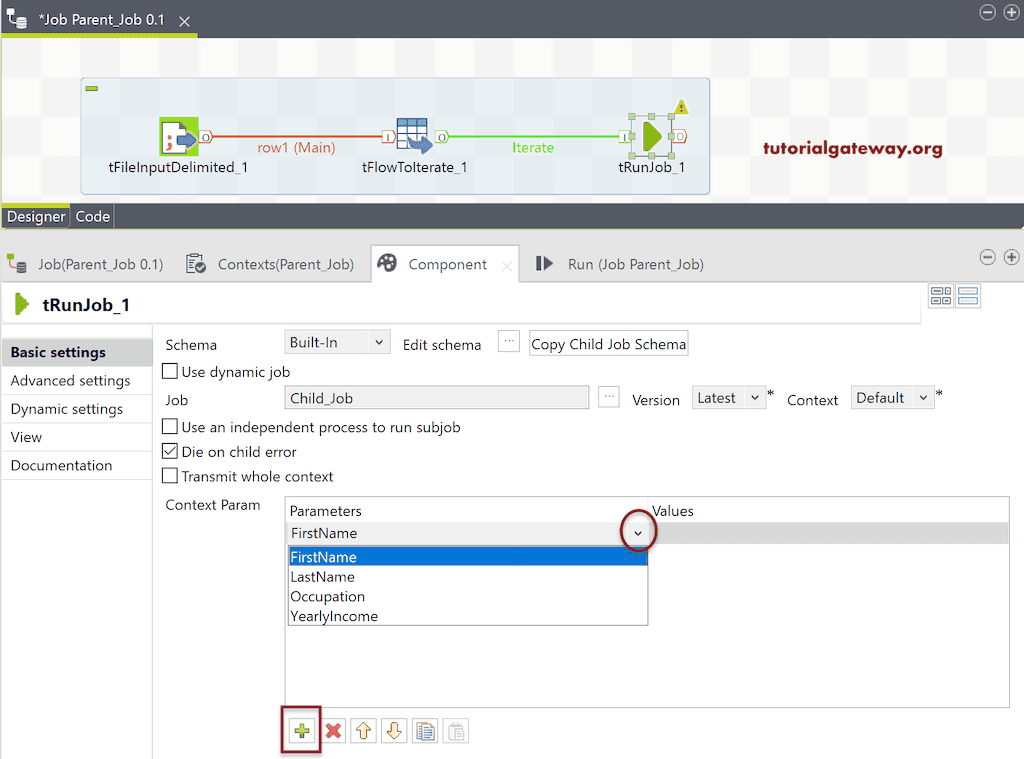Delete the selected context parameter

[x=332, y=731]
